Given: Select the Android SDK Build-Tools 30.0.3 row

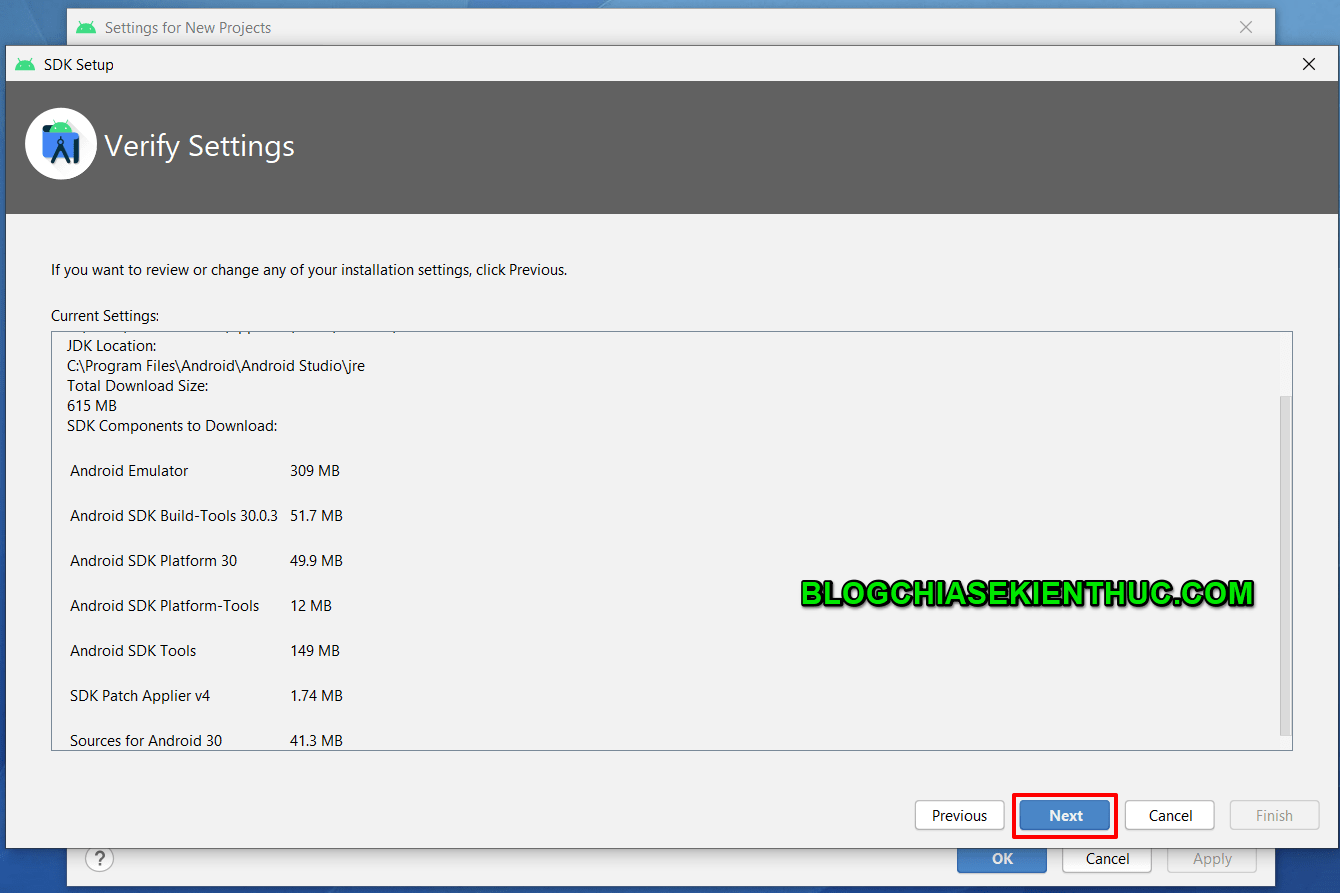Looking at the screenshot, I should (206, 515).
